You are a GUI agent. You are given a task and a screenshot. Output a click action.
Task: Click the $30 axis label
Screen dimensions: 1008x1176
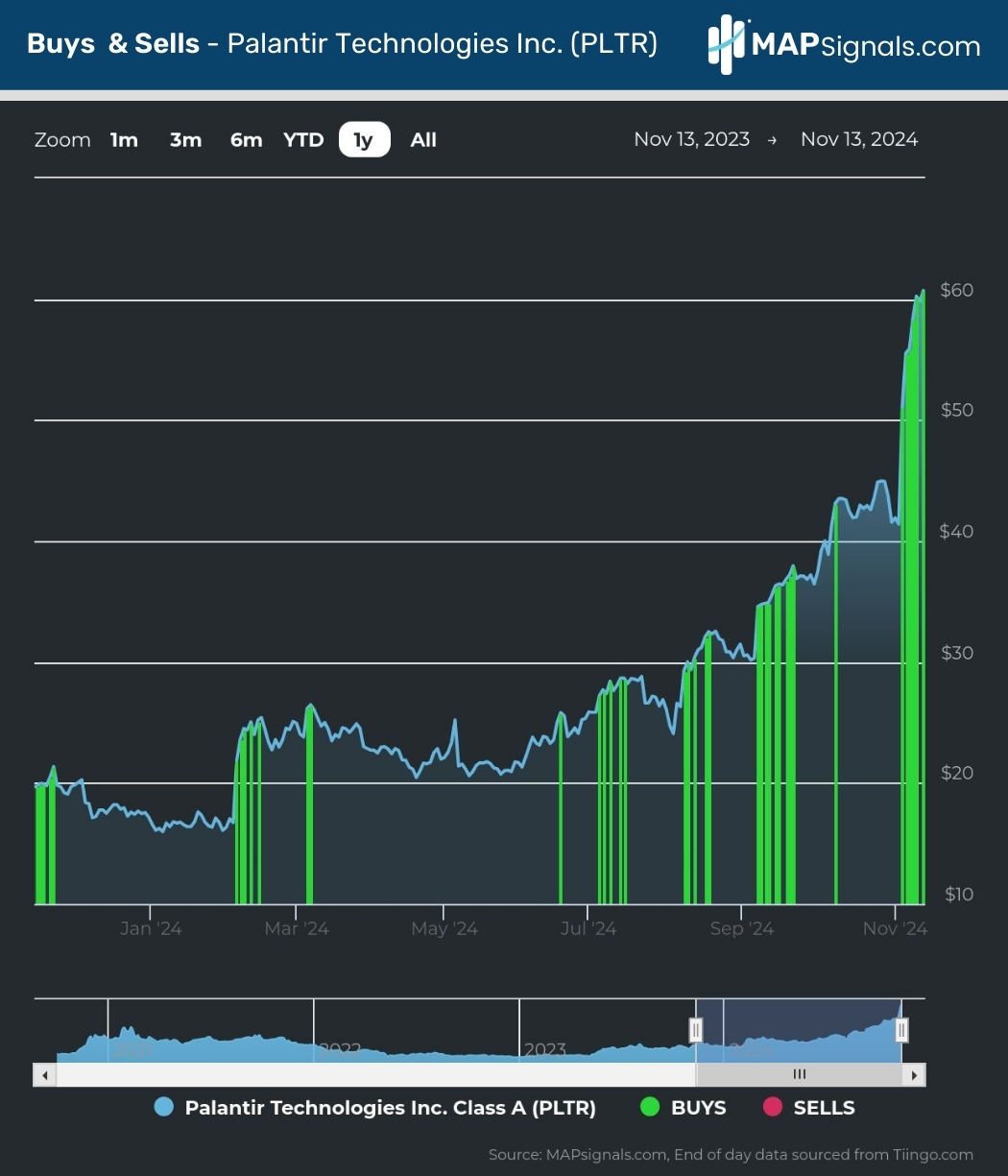(x=957, y=653)
